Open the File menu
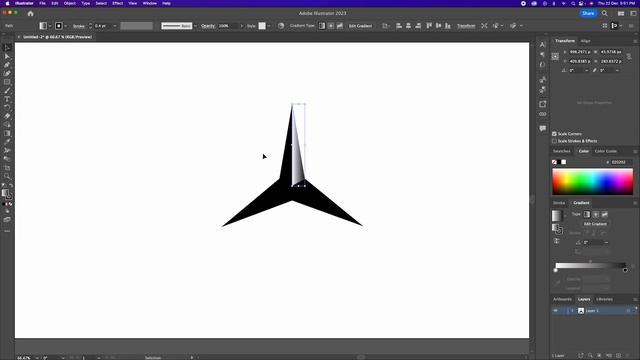 42,3
